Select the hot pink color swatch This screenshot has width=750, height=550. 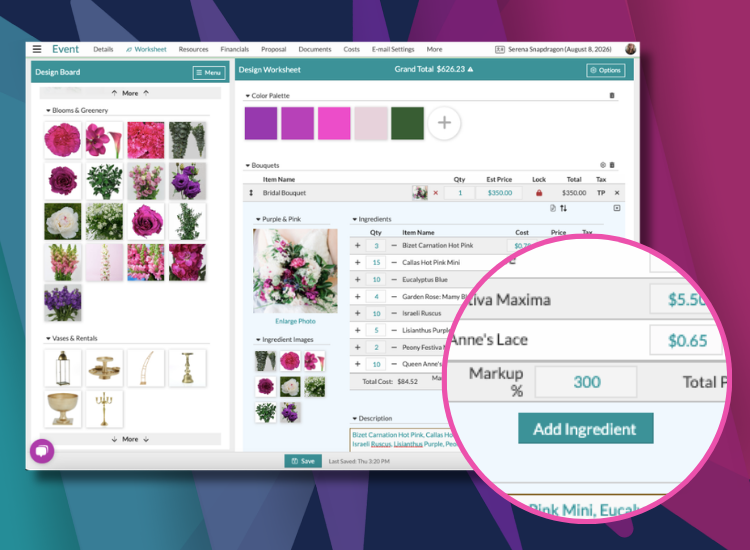[x=334, y=123]
